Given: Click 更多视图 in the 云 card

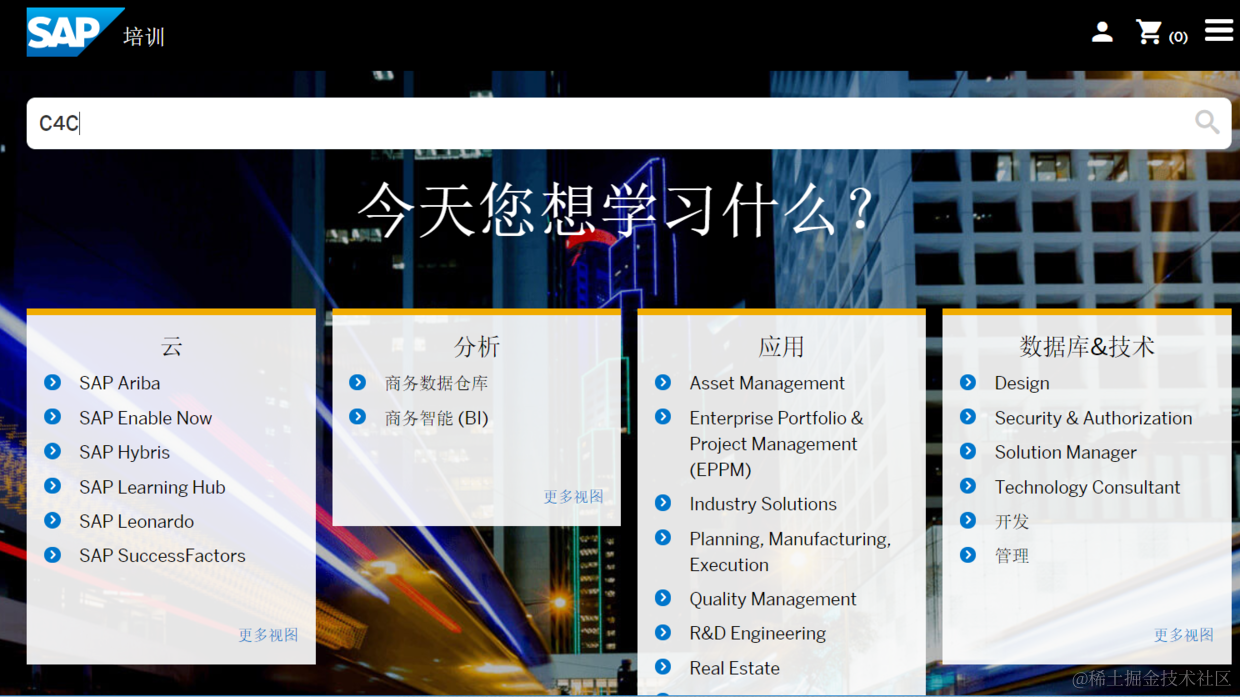Looking at the screenshot, I should tap(268, 635).
